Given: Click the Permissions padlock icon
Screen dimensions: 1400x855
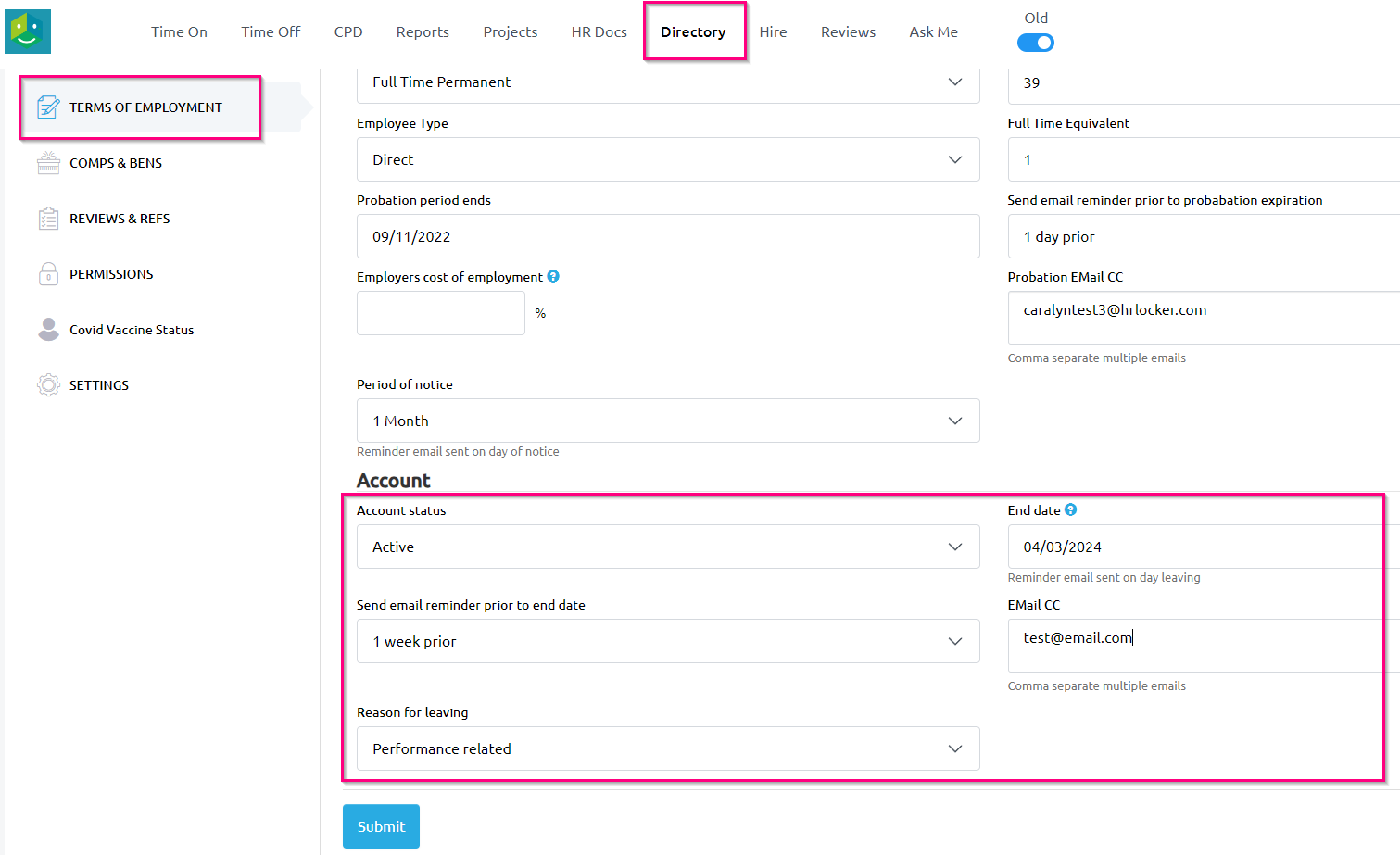Looking at the screenshot, I should pos(48,274).
